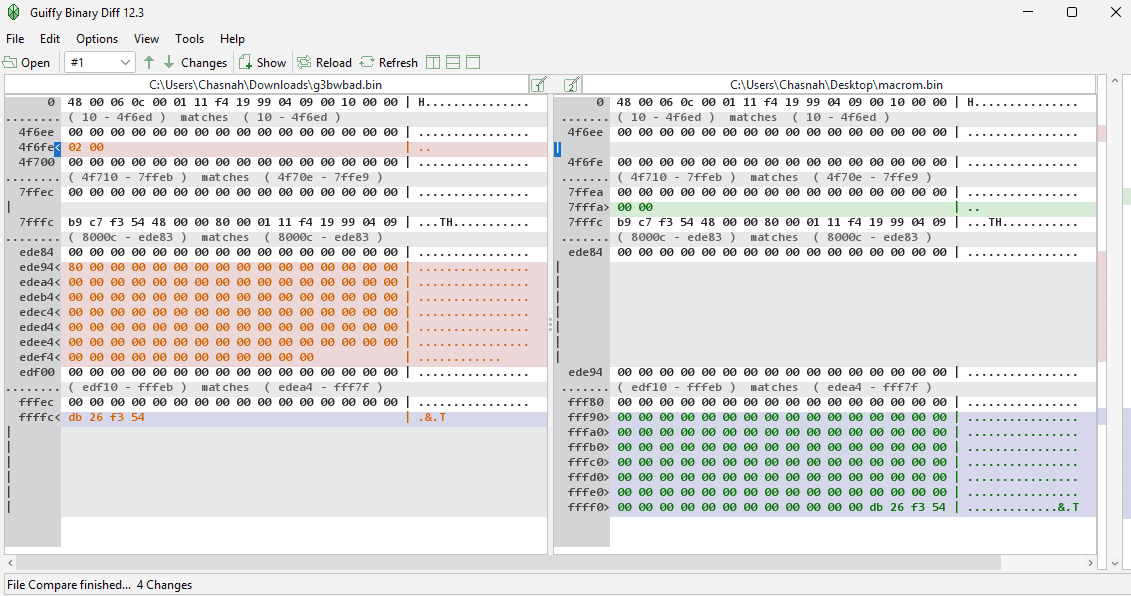
Task: Click horizontal scrollbar left arrow
Action: [x=10, y=562]
